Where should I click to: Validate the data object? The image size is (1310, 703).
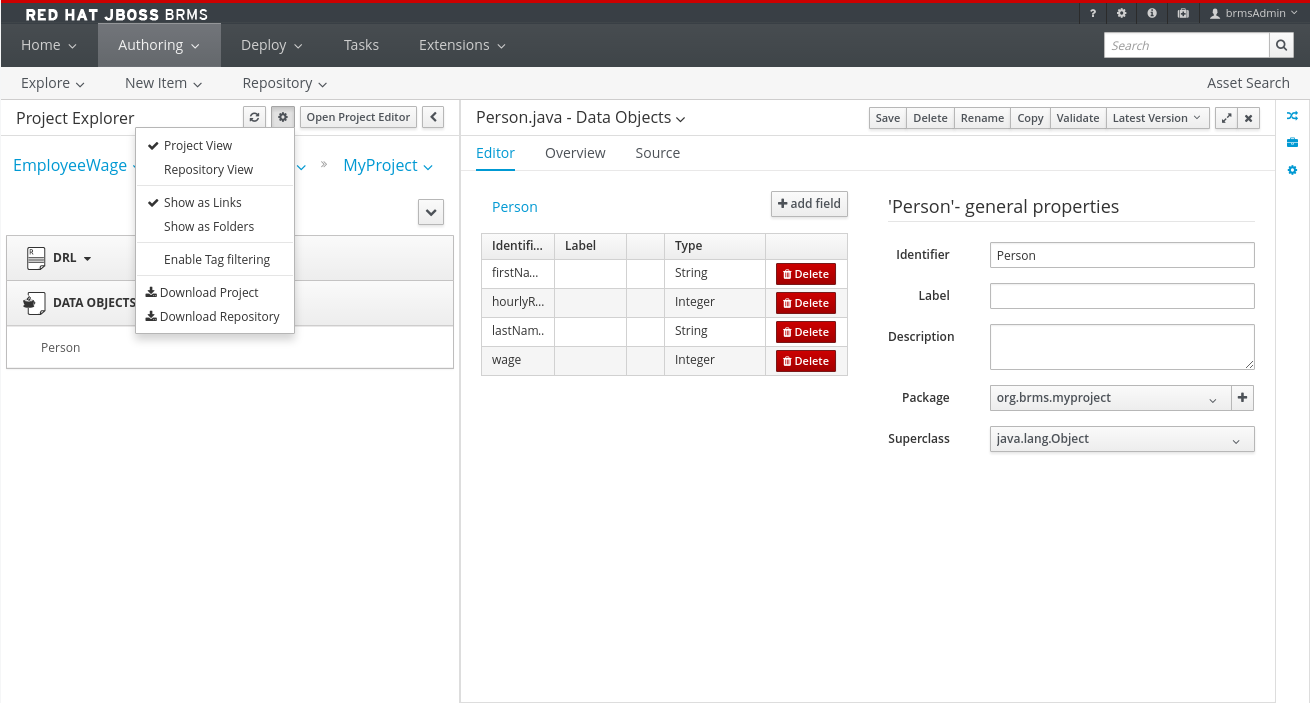(1078, 118)
